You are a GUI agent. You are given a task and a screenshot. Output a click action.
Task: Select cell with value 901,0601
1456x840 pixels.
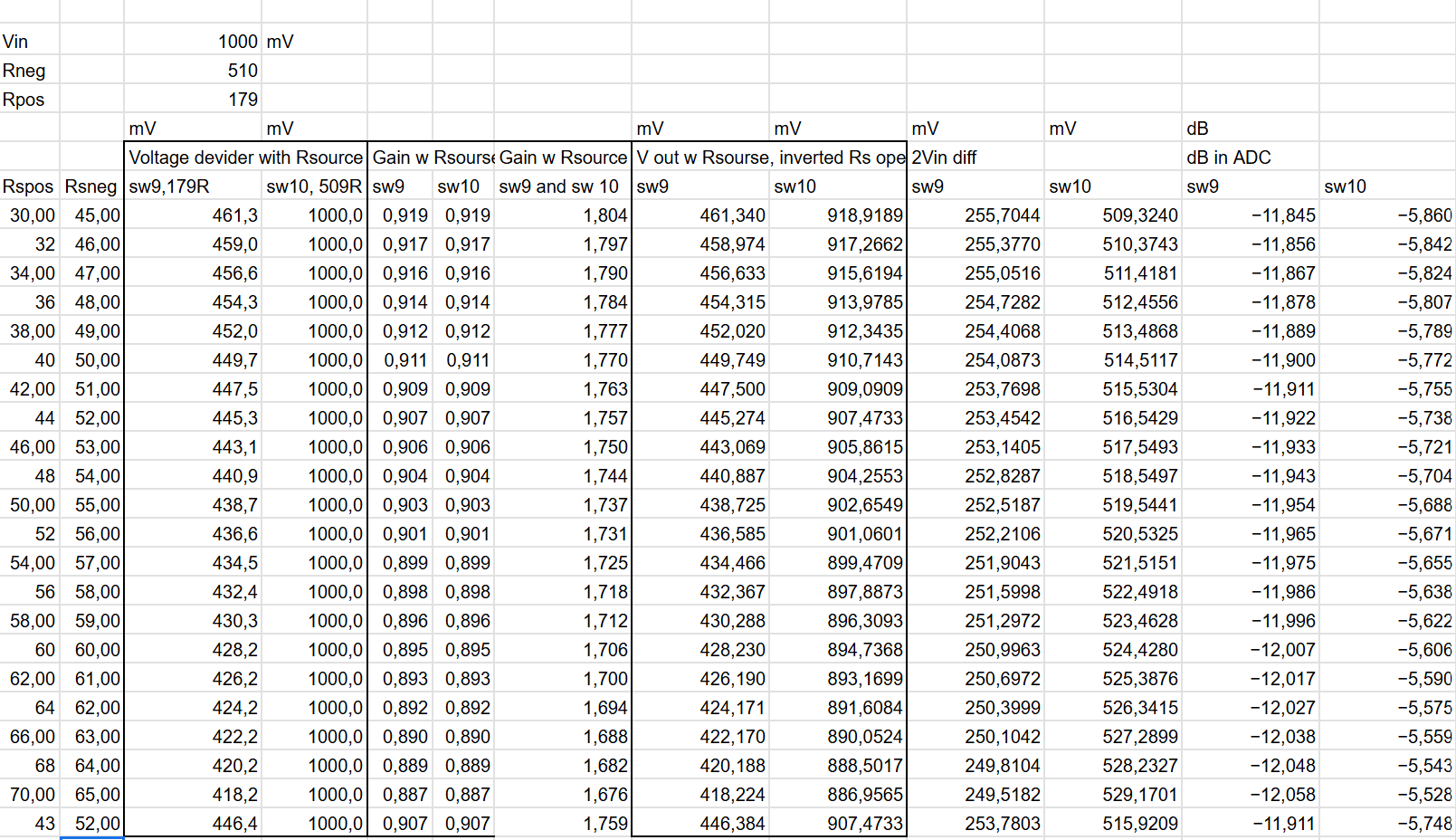tap(838, 534)
